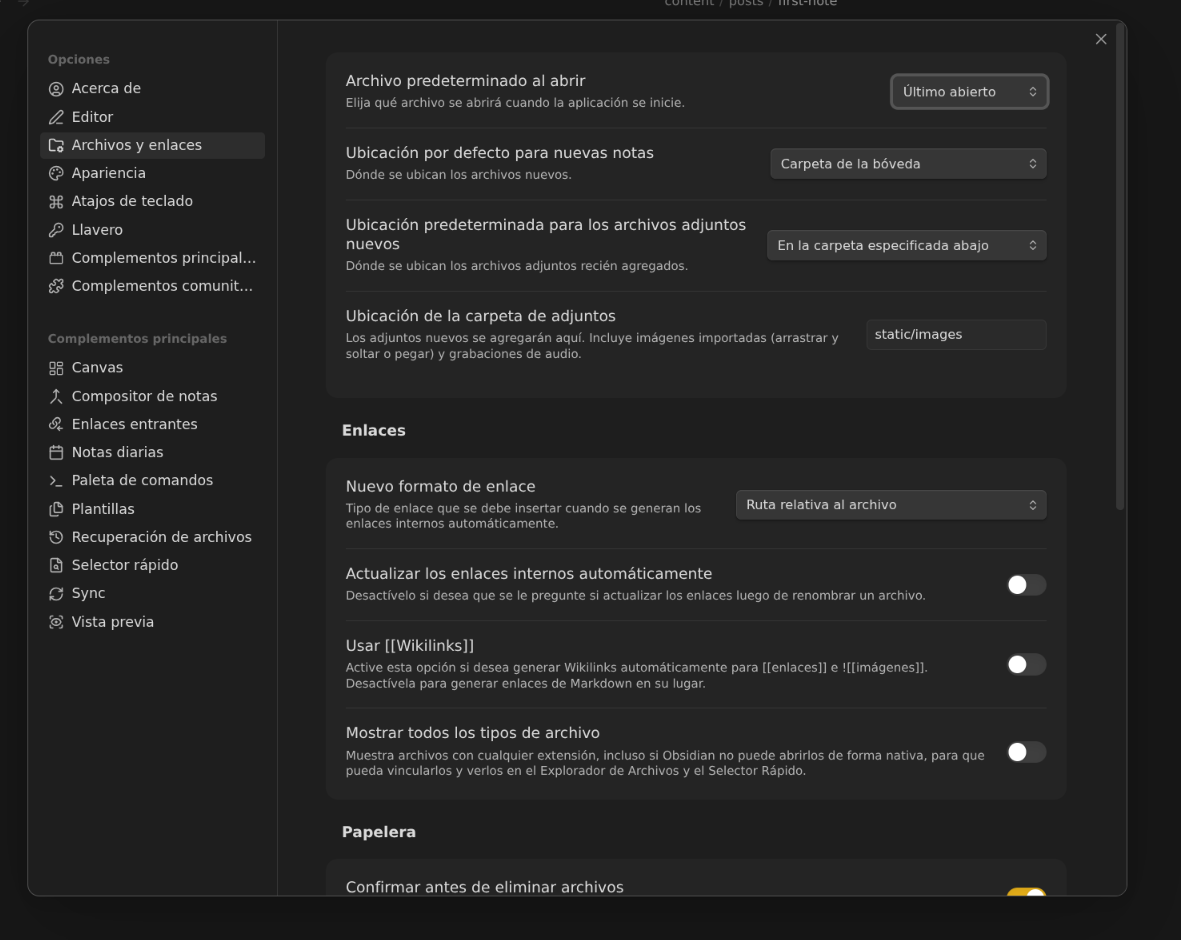Screen dimensions: 1181x940
Task: Go to Complementos comunitarios settings
Action: [x=162, y=286]
